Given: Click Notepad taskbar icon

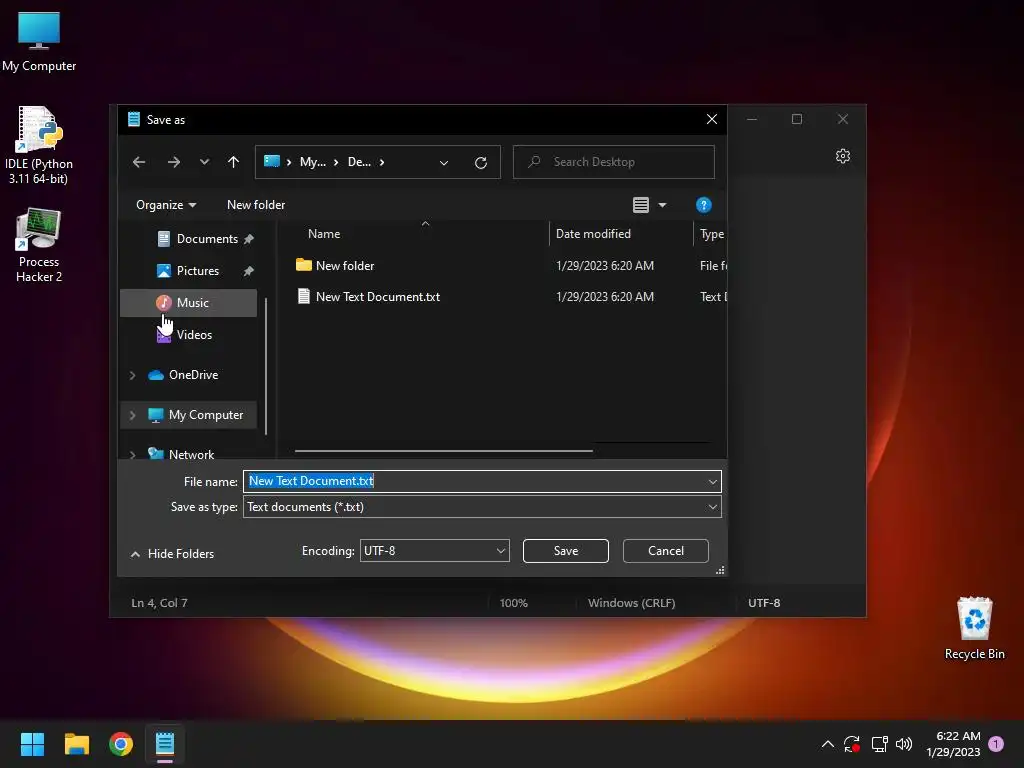Looking at the screenshot, I should [165, 744].
